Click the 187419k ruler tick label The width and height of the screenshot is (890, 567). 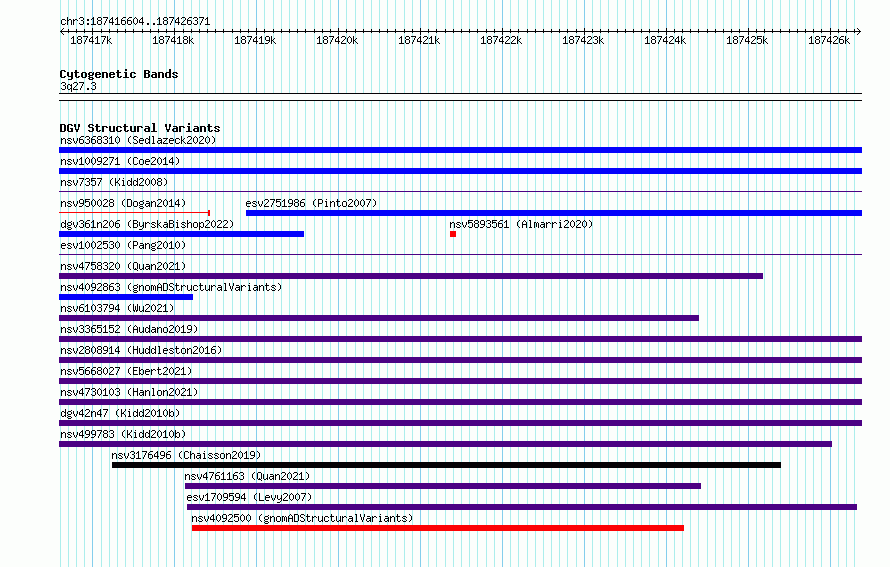coord(255,40)
